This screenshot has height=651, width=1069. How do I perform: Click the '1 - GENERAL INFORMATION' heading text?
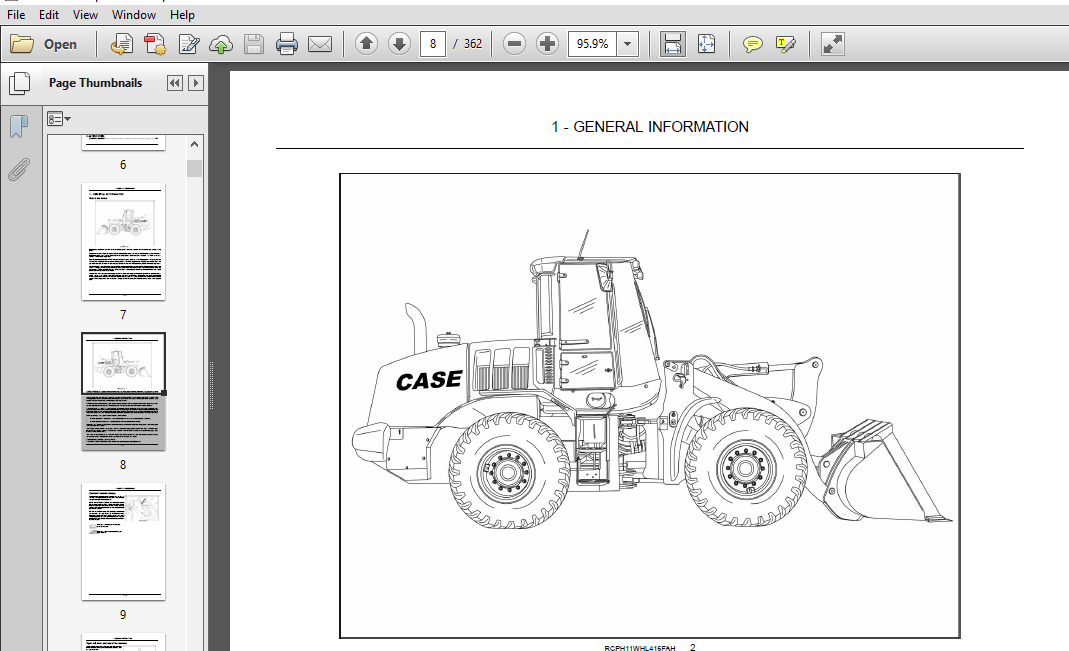[650, 127]
